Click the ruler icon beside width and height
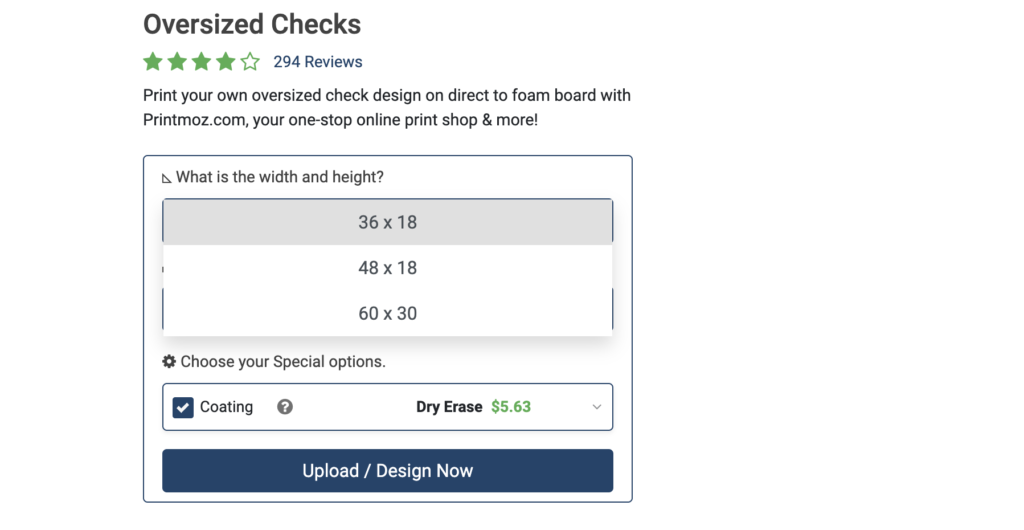Image resolution: width=1024 pixels, height=530 pixels. (167, 178)
